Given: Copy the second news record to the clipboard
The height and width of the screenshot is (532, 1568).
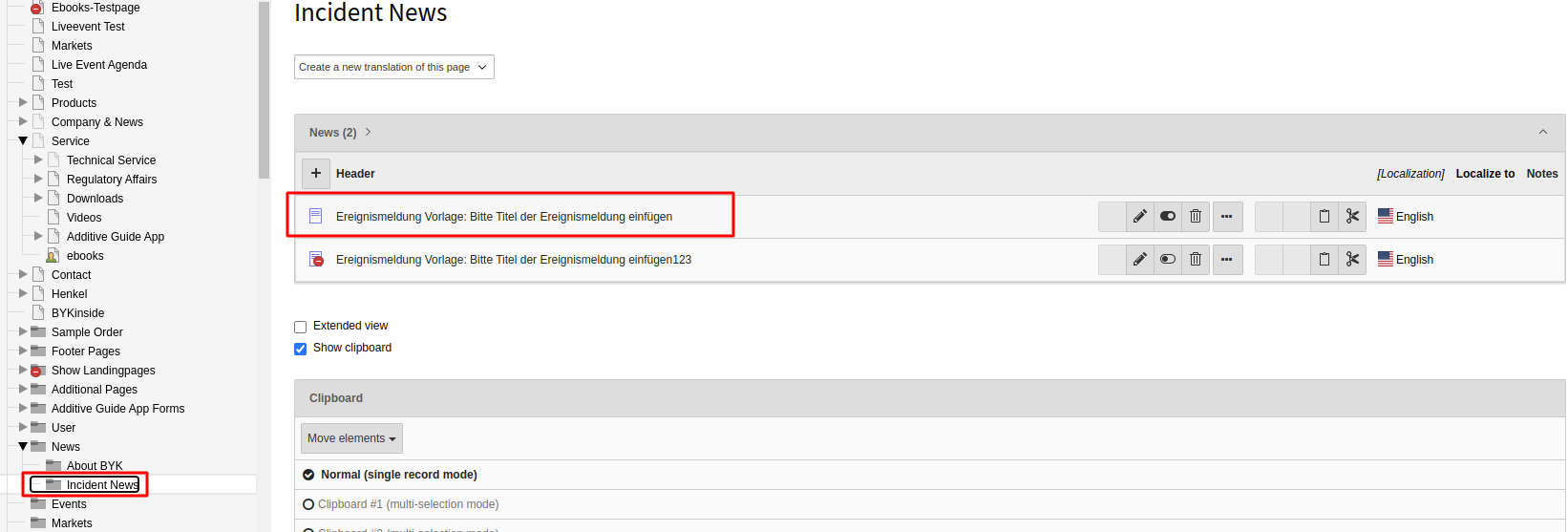Looking at the screenshot, I should pos(1324,260).
